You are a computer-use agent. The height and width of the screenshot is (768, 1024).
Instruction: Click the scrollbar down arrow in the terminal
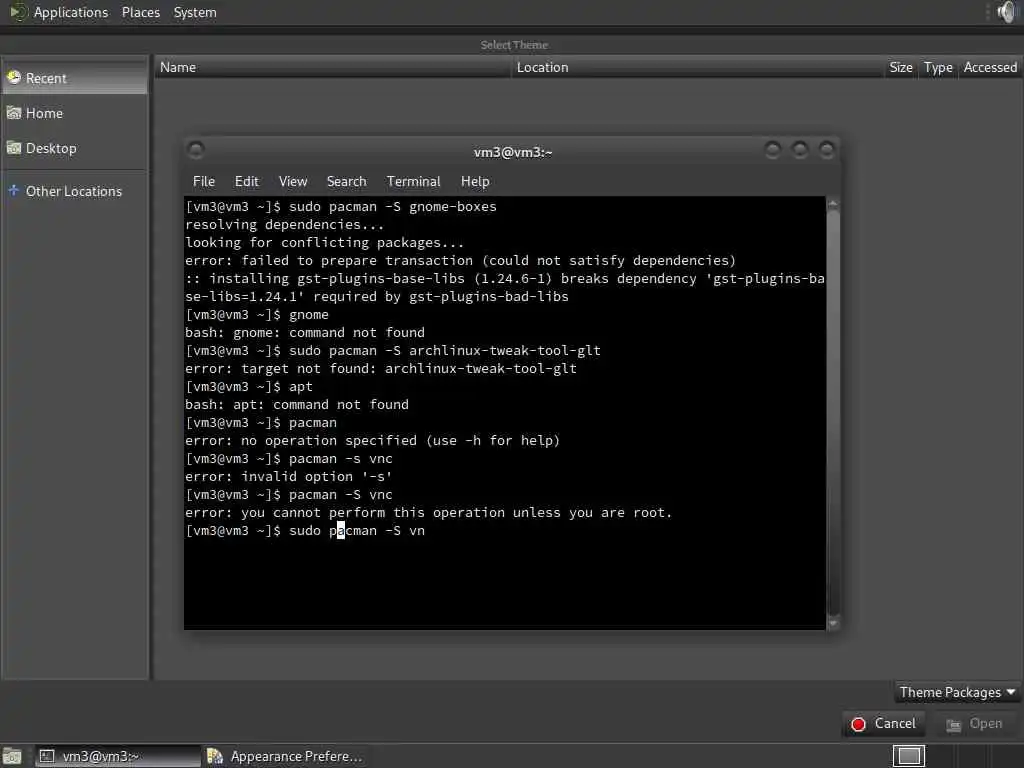(833, 624)
